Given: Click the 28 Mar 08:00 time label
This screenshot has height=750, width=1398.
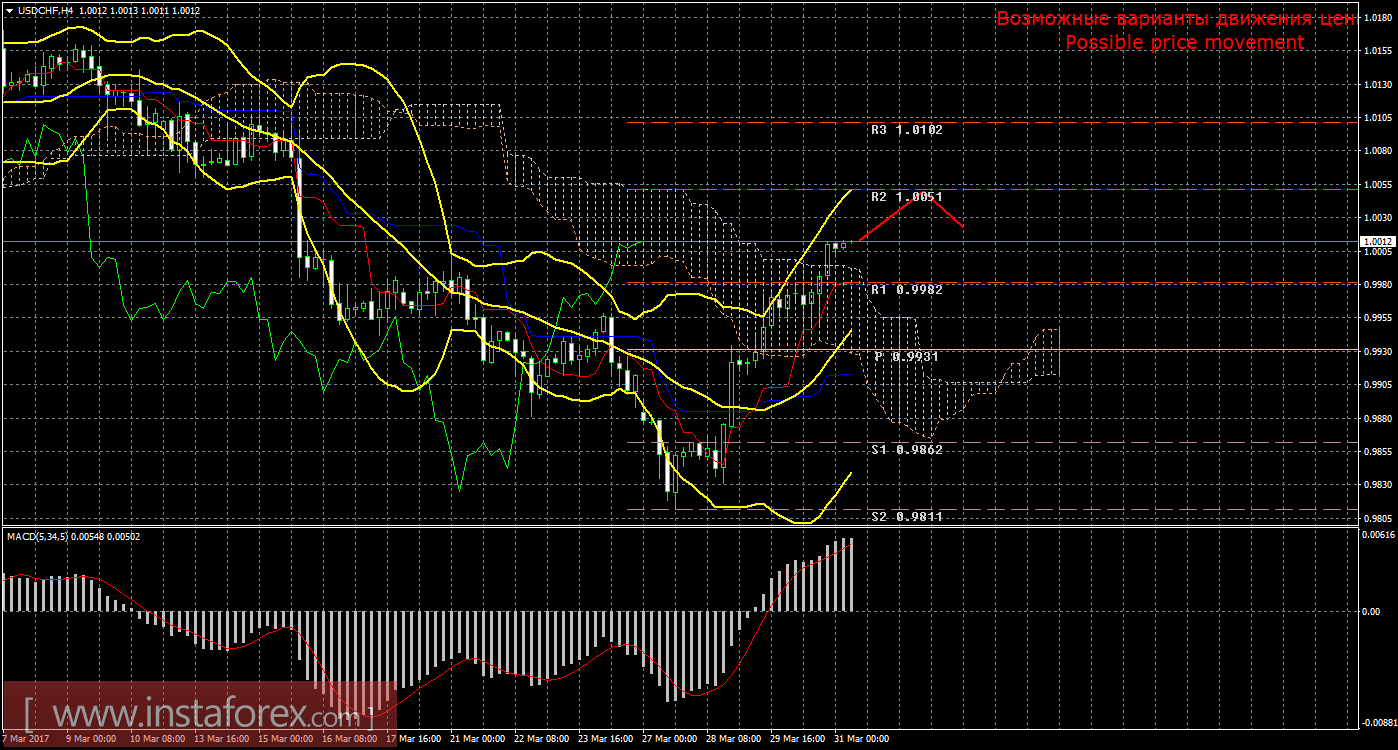Looking at the screenshot, I should coord(733,740).
